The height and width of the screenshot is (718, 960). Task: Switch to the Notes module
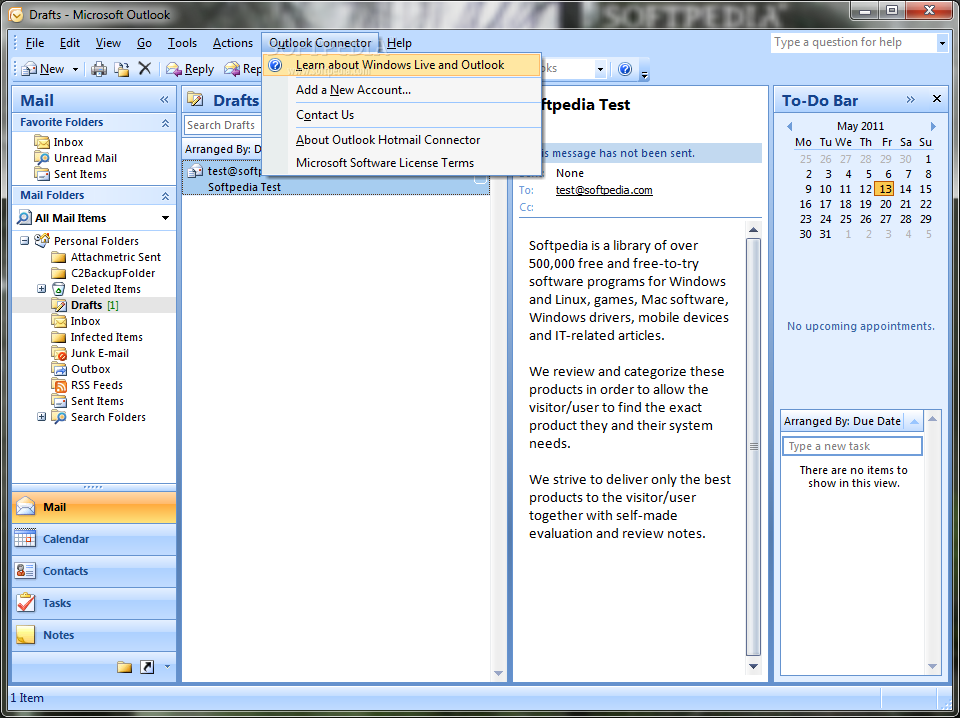(x=94, y=635)
